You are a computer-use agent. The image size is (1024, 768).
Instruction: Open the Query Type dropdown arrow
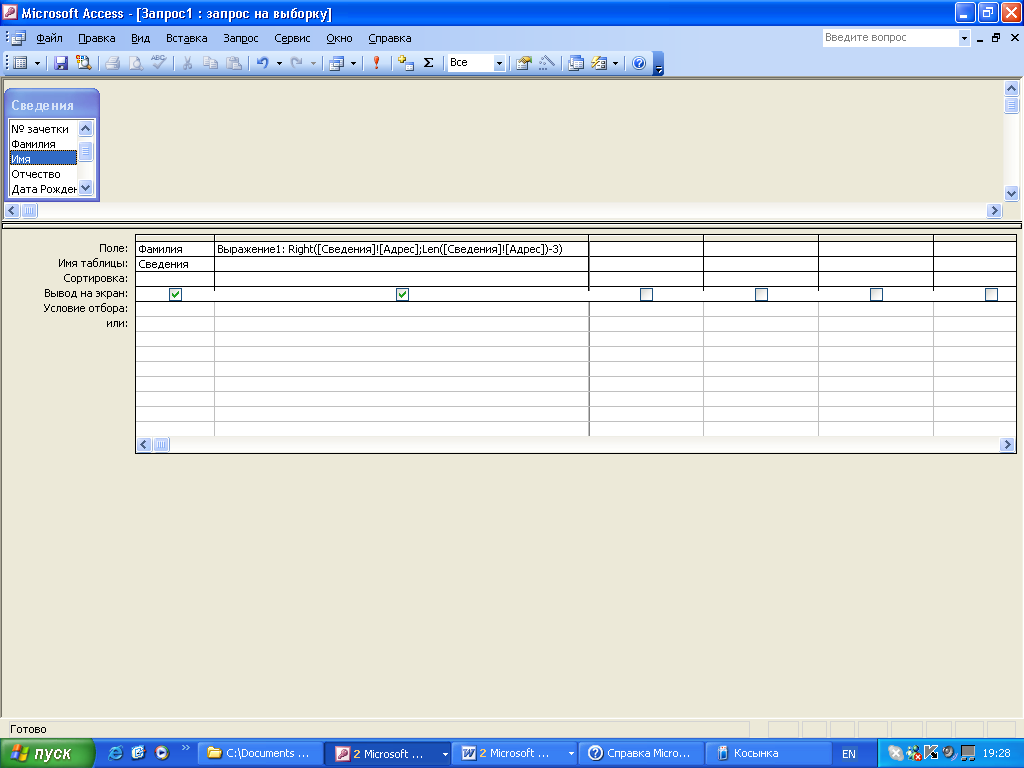(353, 63)
